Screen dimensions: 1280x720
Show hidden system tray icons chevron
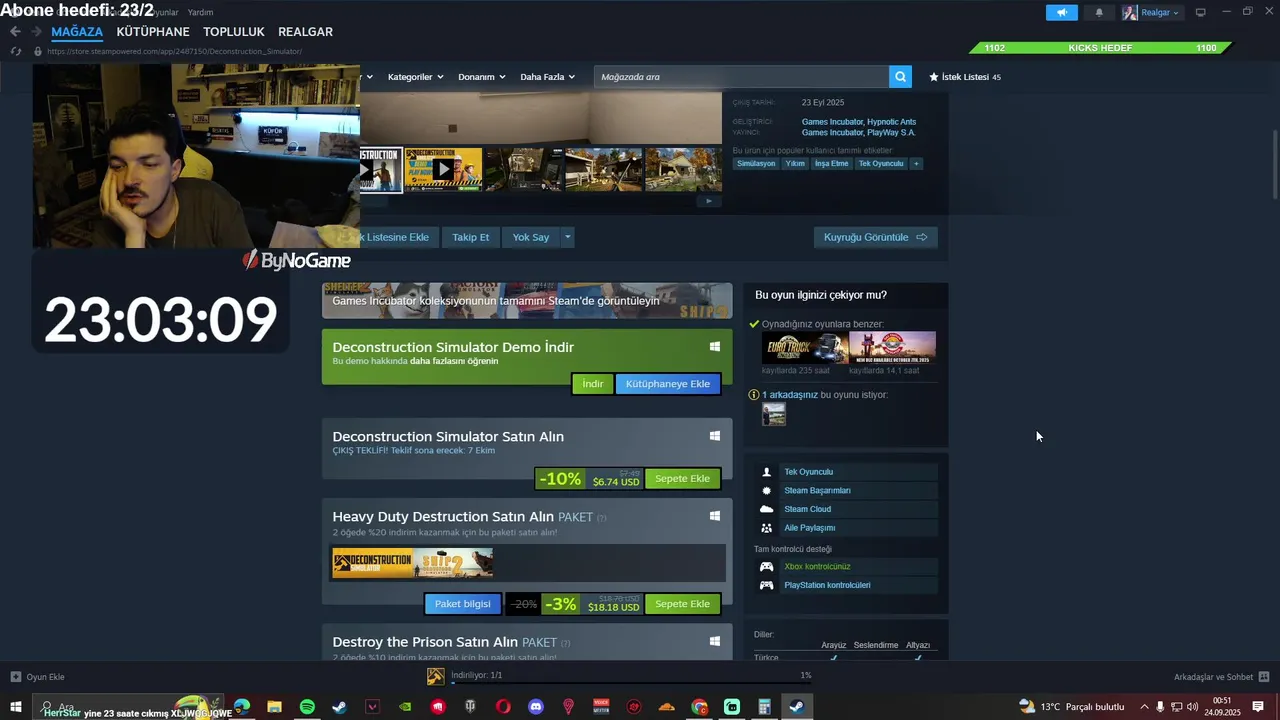click(1145, 707)
